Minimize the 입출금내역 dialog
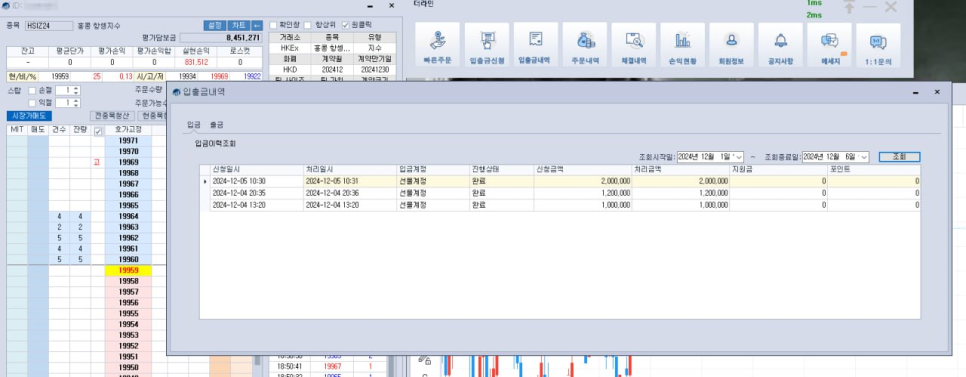Viewport: 966px width, 377px height. 916,92
